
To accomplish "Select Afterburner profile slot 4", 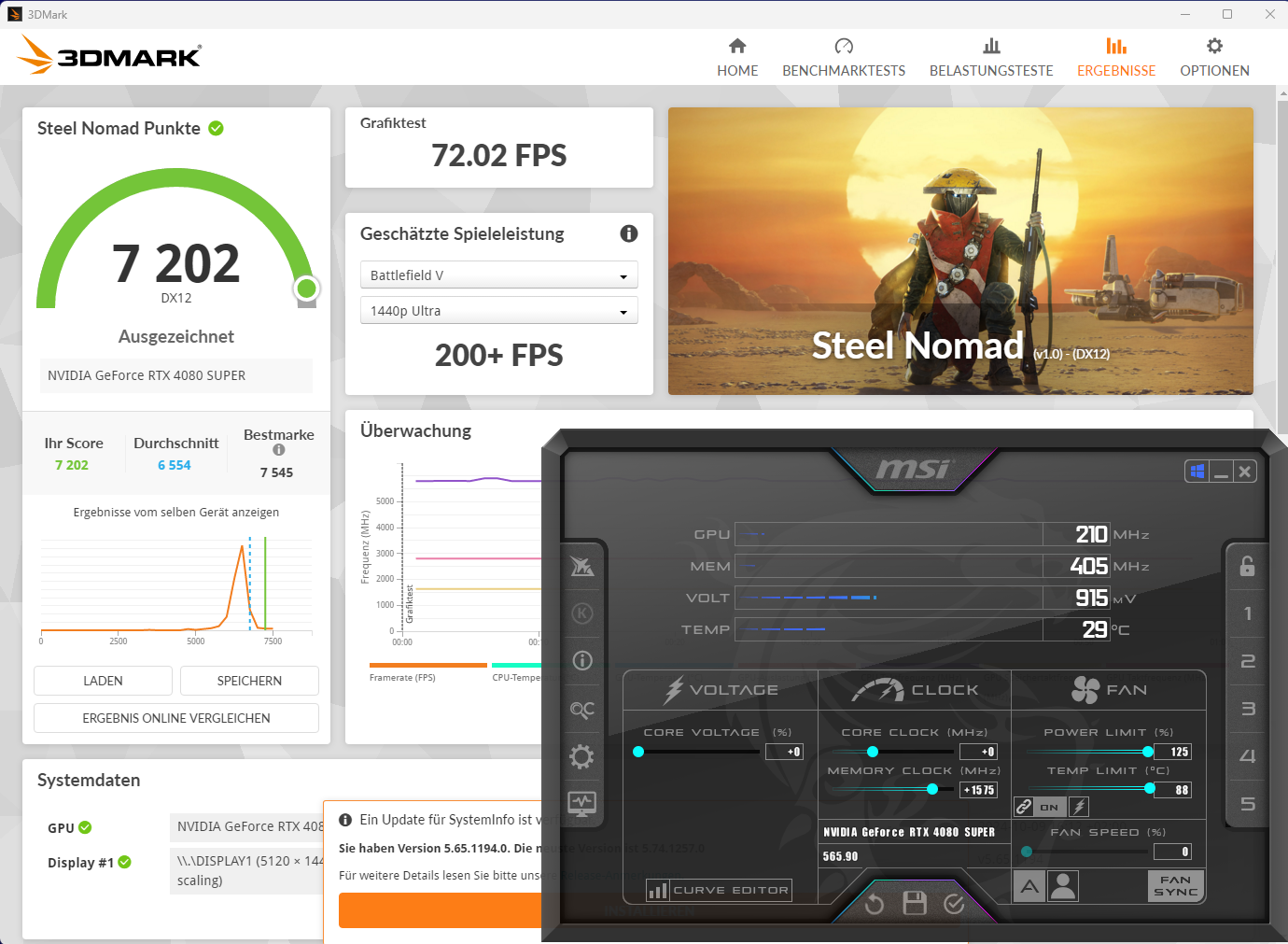I will point(1248,756).
